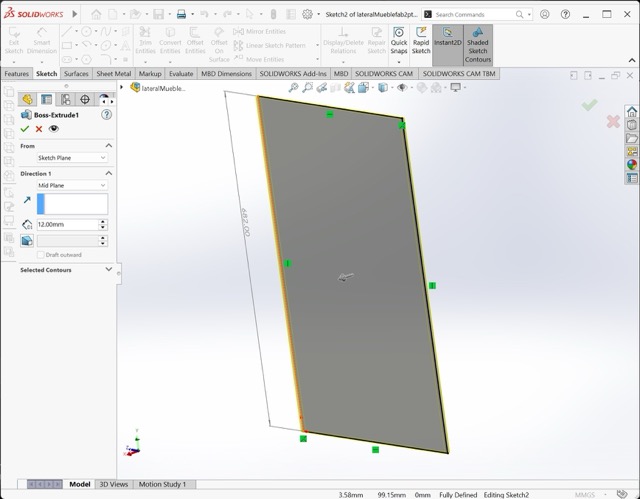Click Zoom to Area icon
The width and height of the screenshot is (640, 499).
click(x=307, y=87)
